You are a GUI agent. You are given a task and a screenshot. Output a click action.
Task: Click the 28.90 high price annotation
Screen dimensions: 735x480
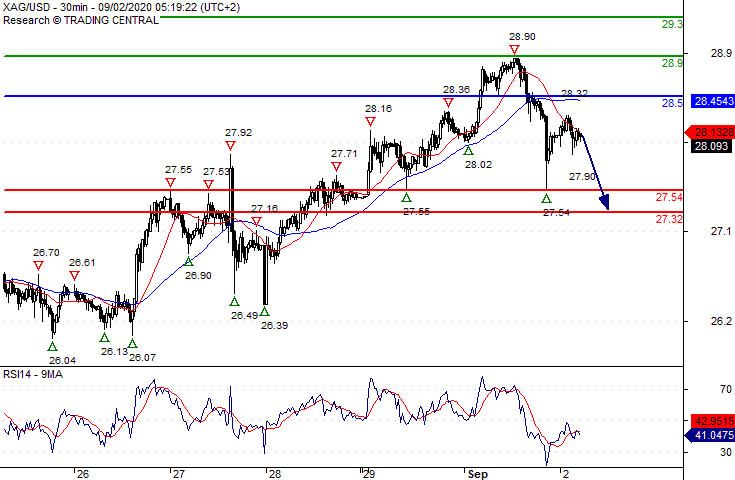pos(522,37)
